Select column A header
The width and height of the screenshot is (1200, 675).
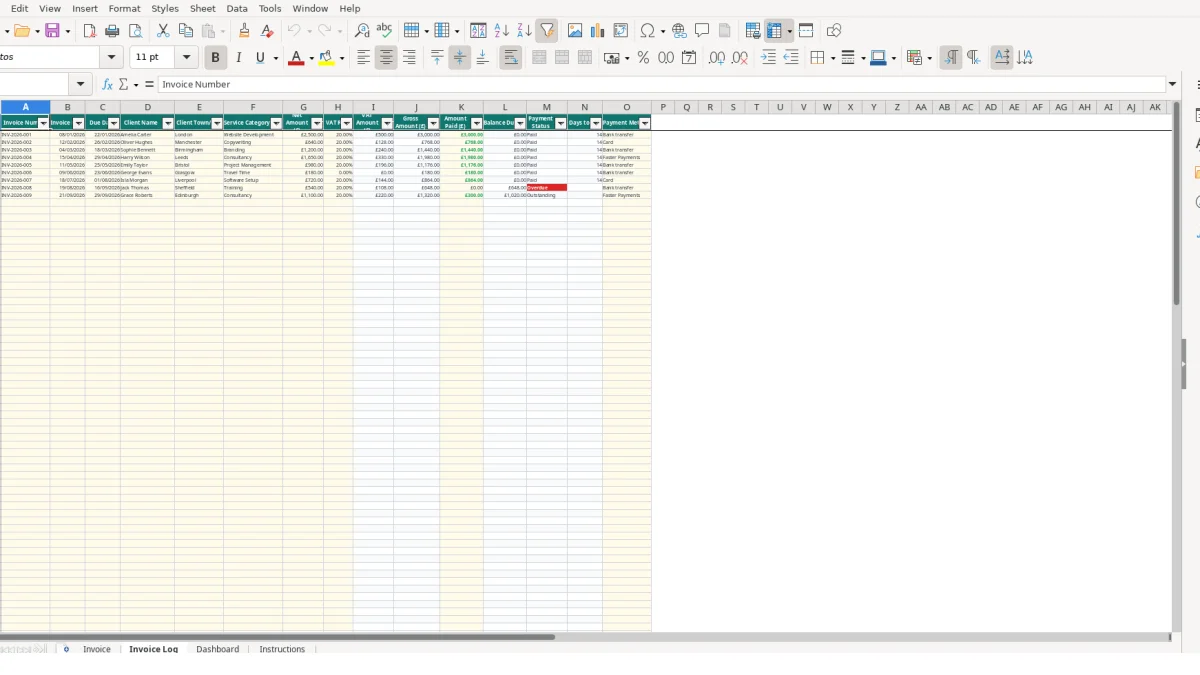(25, 107)
